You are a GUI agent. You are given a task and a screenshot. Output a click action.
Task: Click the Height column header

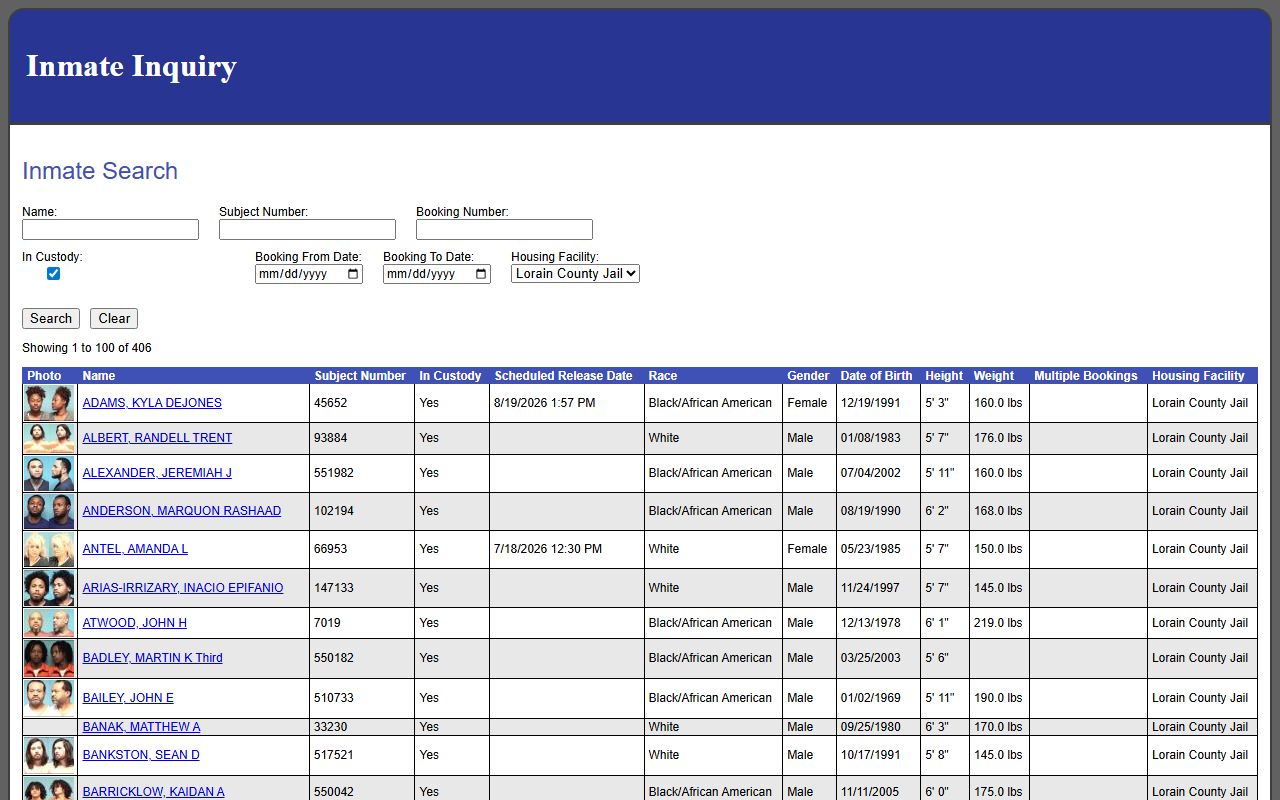point(944,376)
